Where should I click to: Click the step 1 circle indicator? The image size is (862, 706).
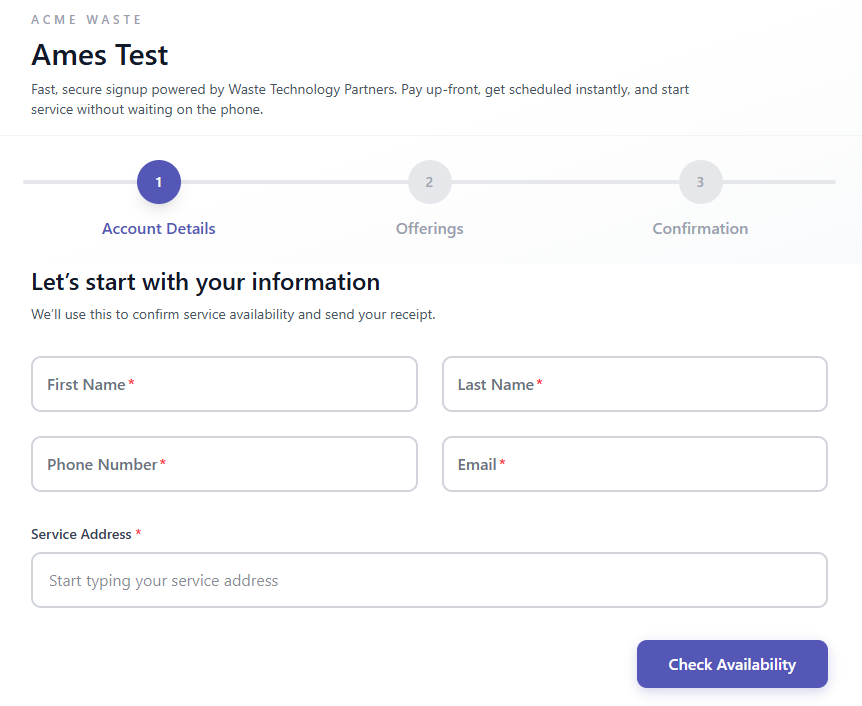point(159,182)
